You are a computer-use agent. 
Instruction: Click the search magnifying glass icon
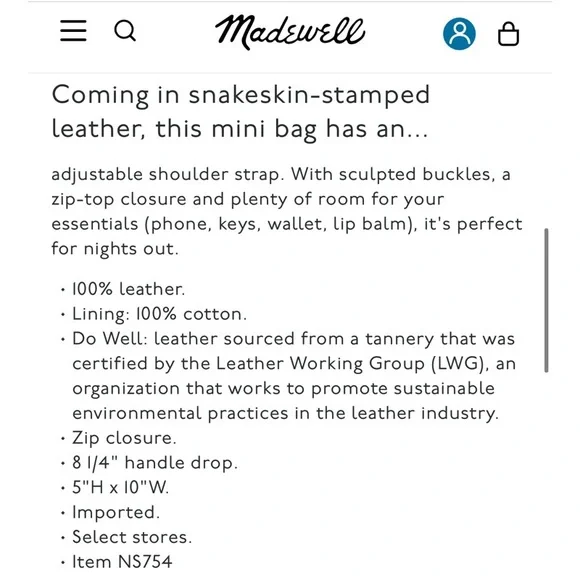125,31
